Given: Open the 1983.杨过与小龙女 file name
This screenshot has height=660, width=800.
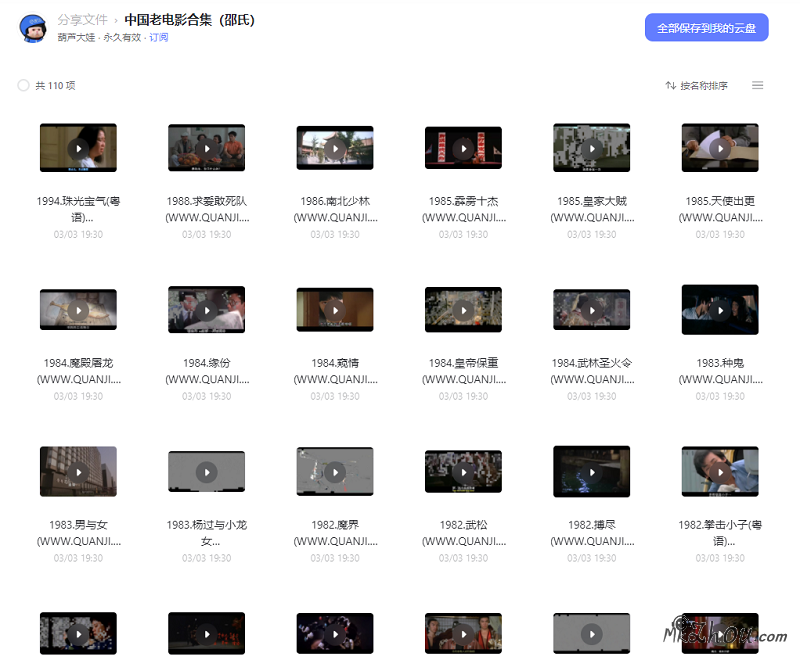Looking at the screenshot, I should [207, 532].
